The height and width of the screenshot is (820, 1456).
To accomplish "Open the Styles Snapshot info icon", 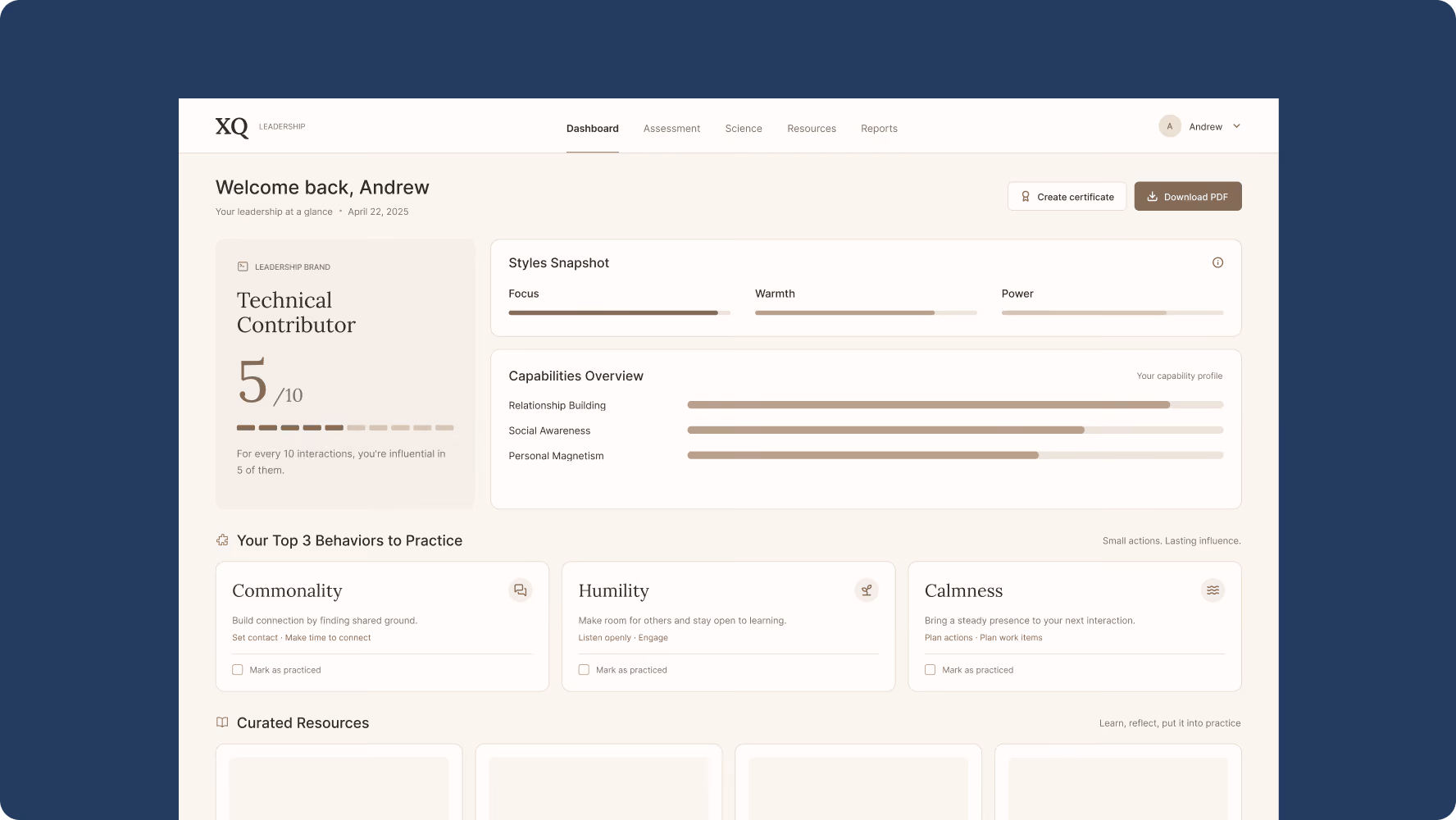I will [1217, 262].
